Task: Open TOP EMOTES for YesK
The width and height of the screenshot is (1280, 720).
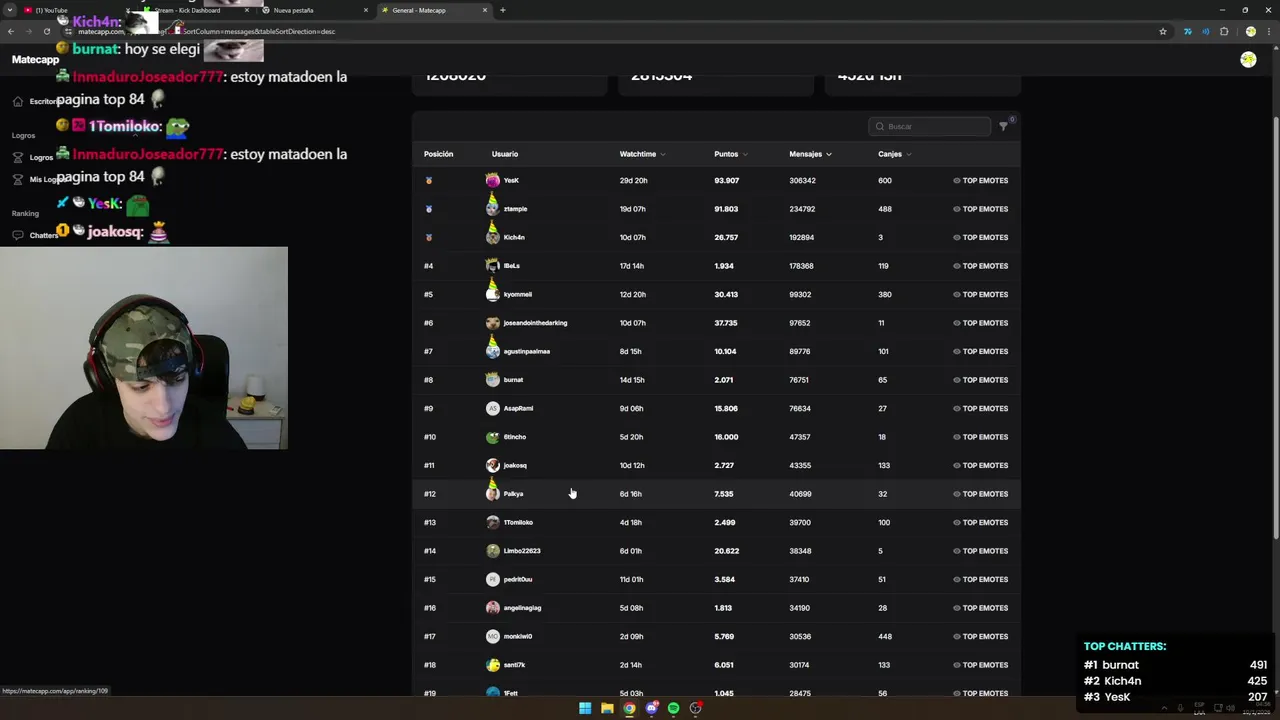Action: click(x=980, y=181)
